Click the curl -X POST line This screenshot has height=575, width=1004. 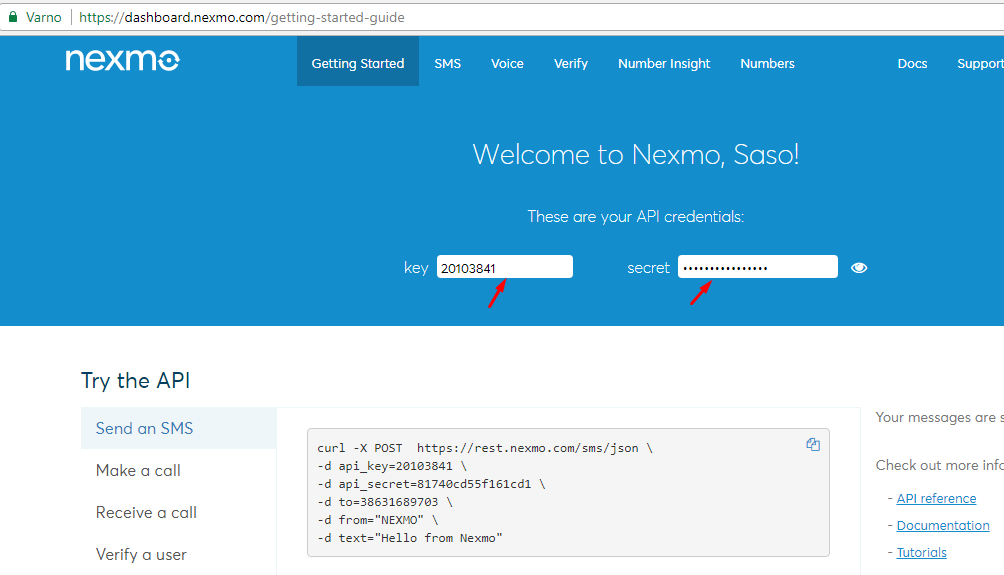[x=485, y=448]
